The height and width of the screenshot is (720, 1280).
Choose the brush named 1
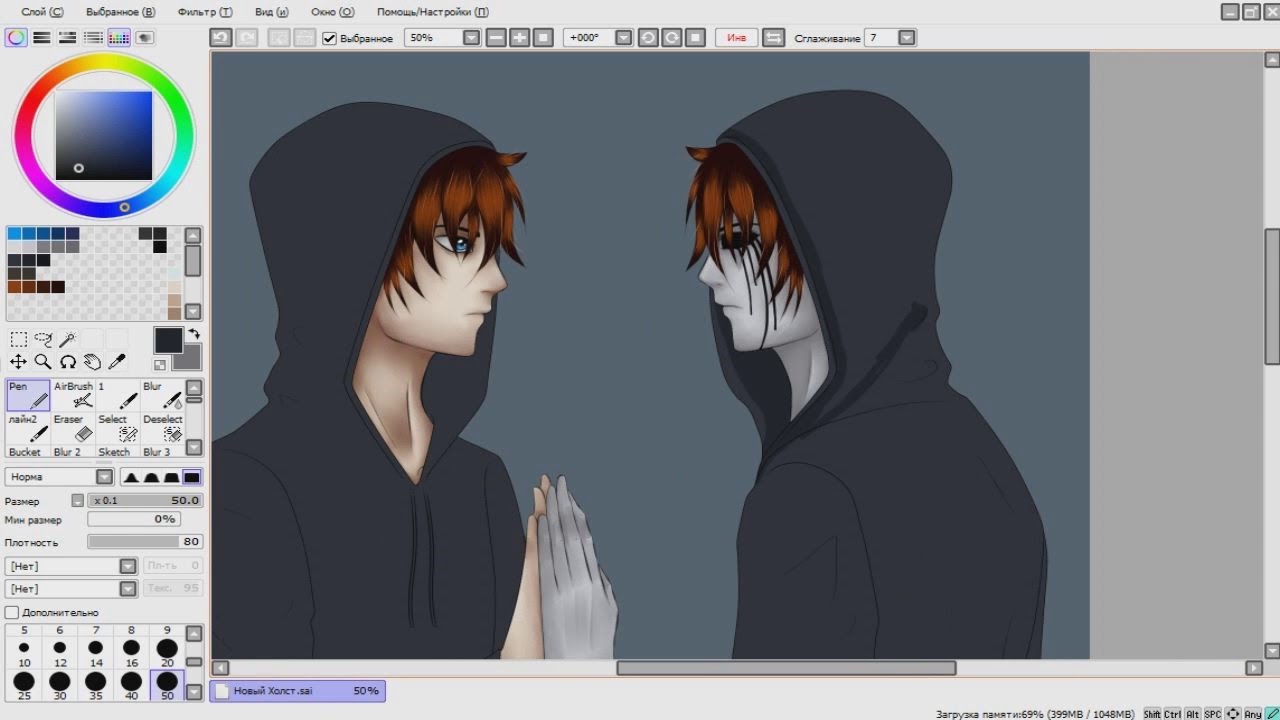click(x=118, y=395)
